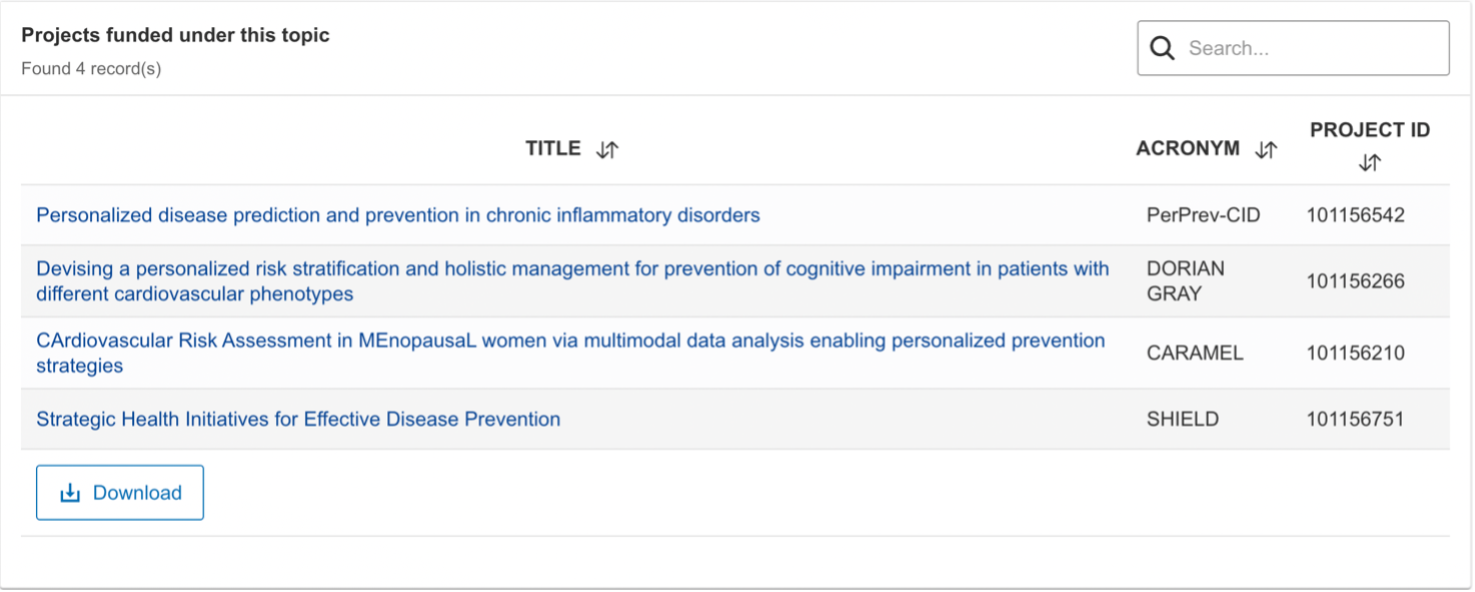
Task: Open Strategic Health Initiatives project link
Action: pyautogui.click(x=298, y=419)
